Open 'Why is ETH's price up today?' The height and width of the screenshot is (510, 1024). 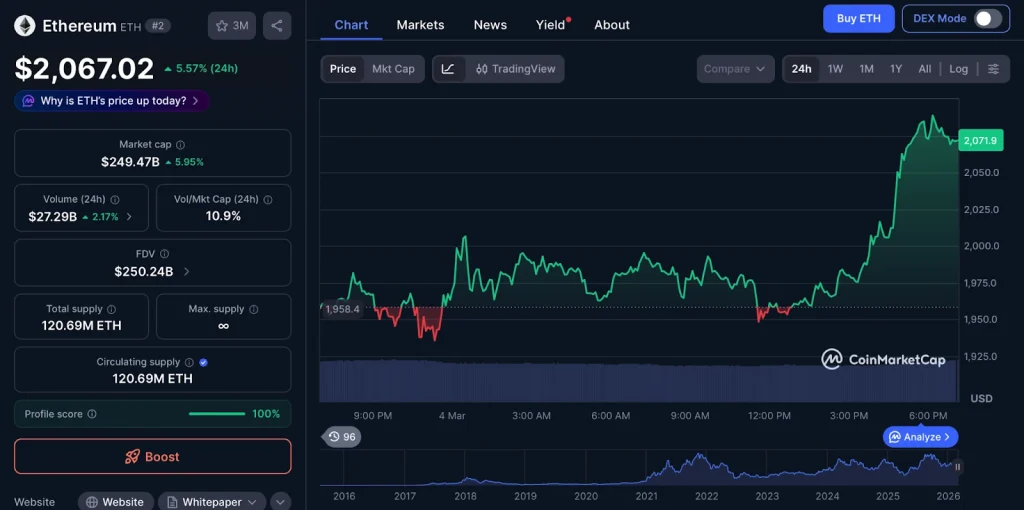[112, 101]
